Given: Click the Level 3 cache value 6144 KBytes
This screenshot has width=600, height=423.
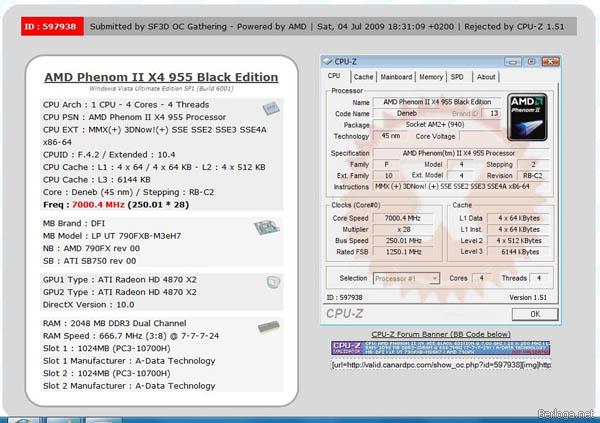Looking at the screenshot, I should pos(520,252).
